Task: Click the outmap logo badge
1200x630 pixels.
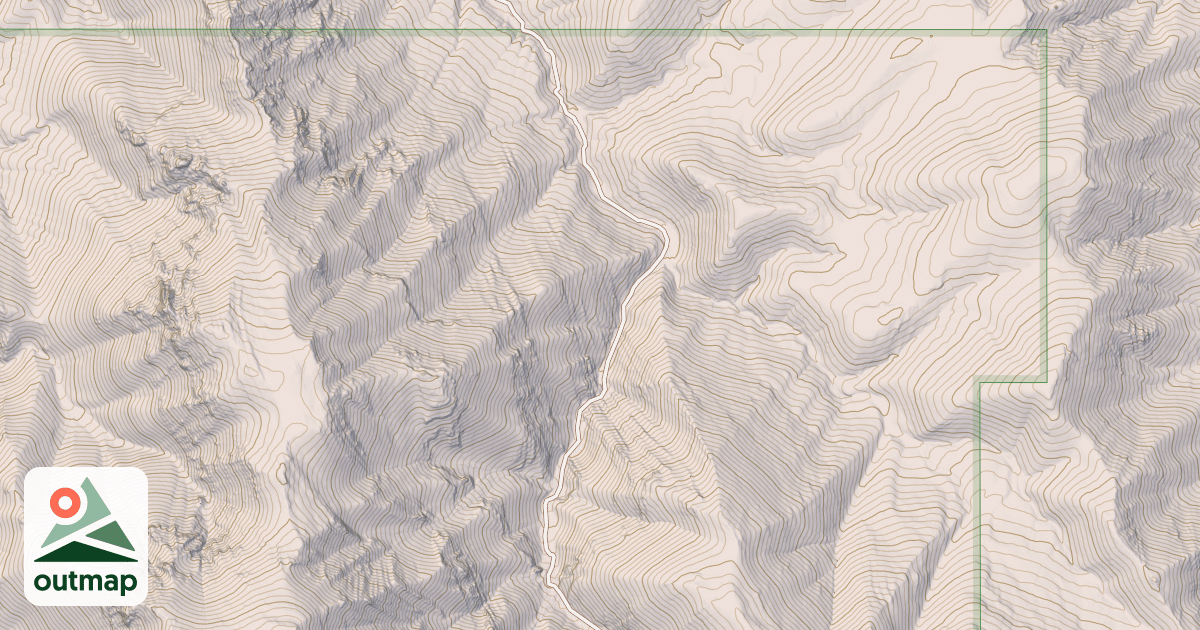Action: click(x=86, y=536)
